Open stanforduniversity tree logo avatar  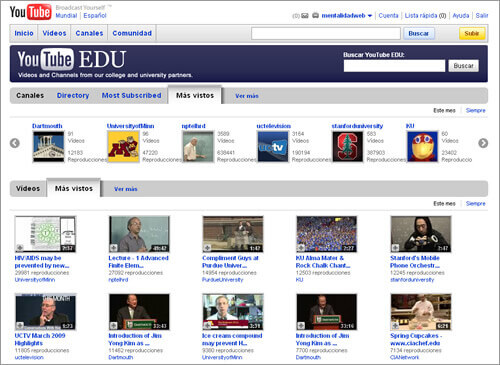(348, 146)
